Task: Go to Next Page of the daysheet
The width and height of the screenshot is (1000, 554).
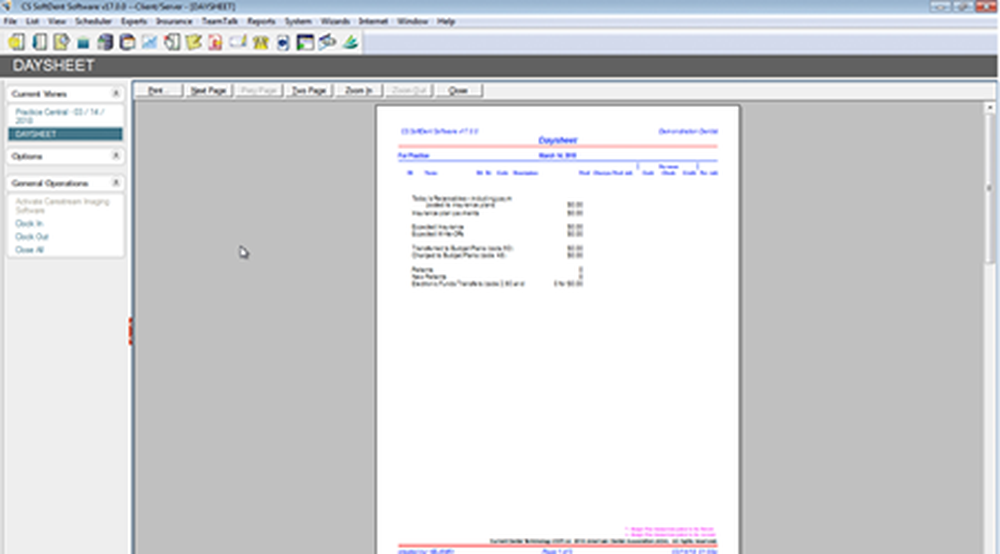Action: pyautogui.click(x=209, y=91)
